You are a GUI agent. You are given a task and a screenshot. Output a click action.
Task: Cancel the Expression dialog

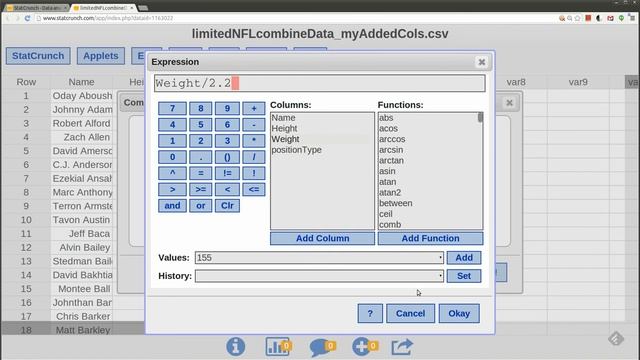coord(410,313)
